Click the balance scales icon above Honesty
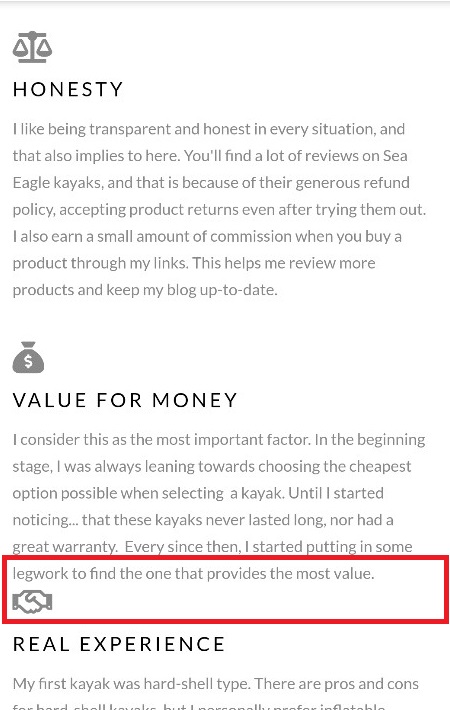Viewport: 450px width, 710px height. (32, 47)
